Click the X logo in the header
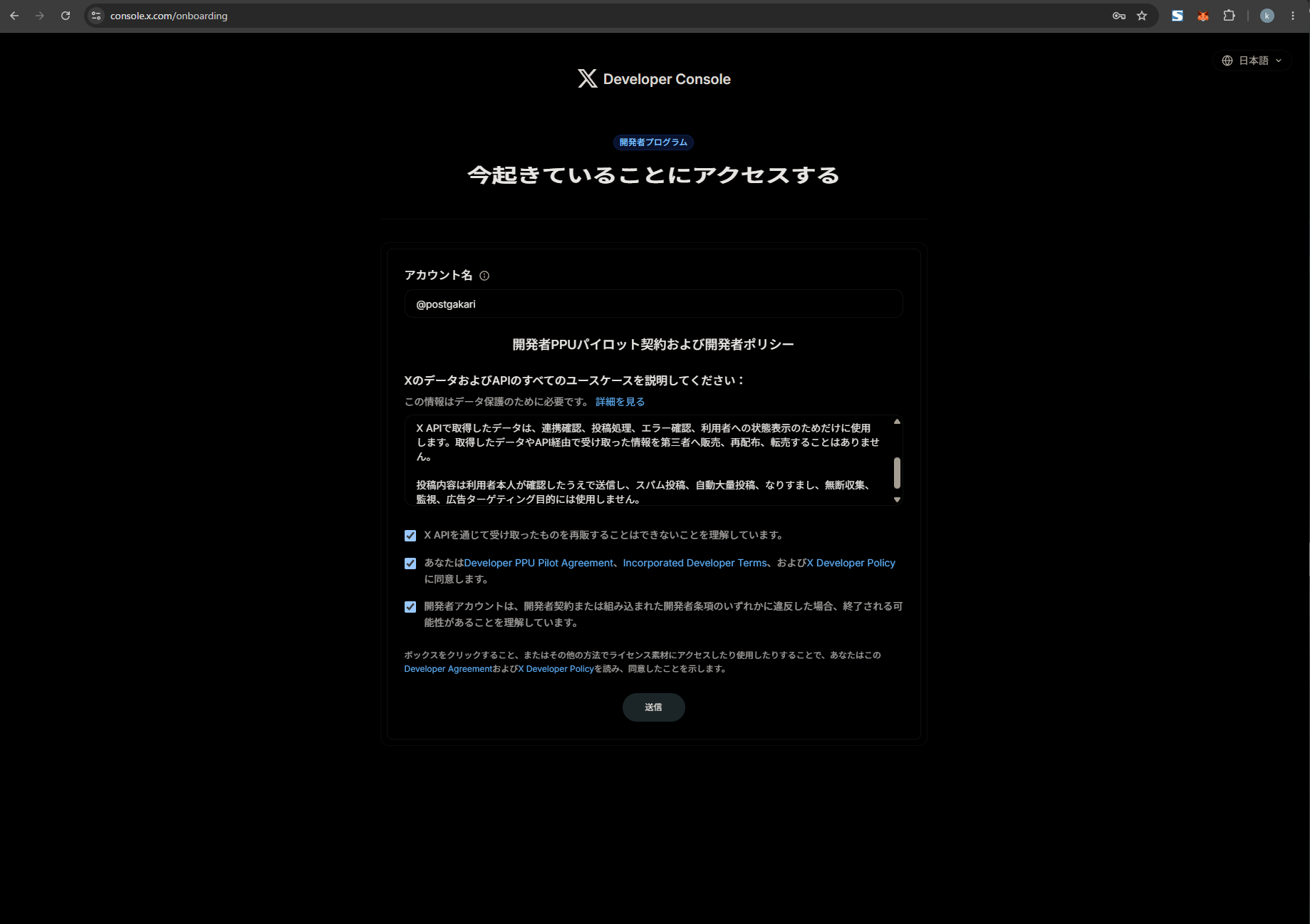 click(x=588, y=78)
